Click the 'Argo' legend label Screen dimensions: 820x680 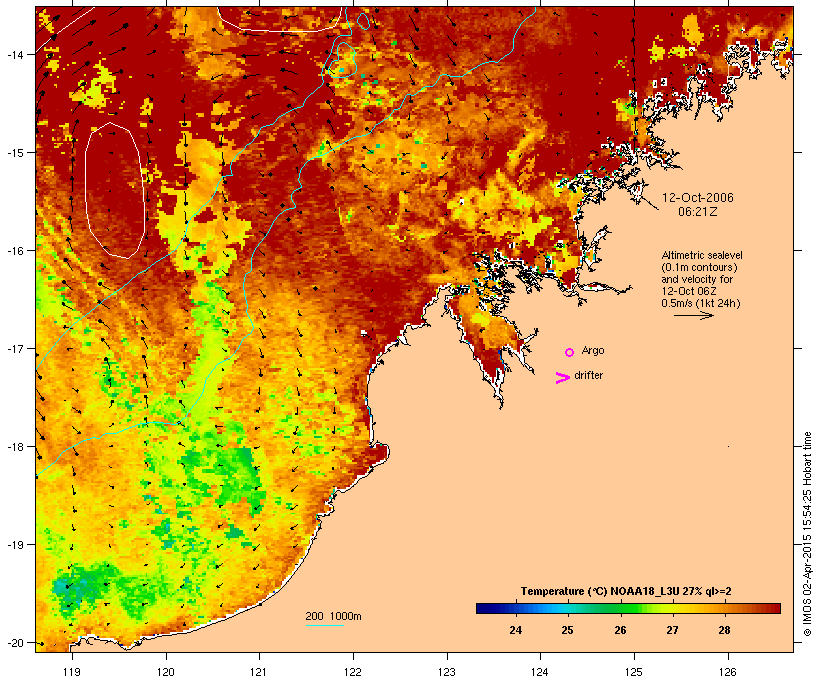593,350
